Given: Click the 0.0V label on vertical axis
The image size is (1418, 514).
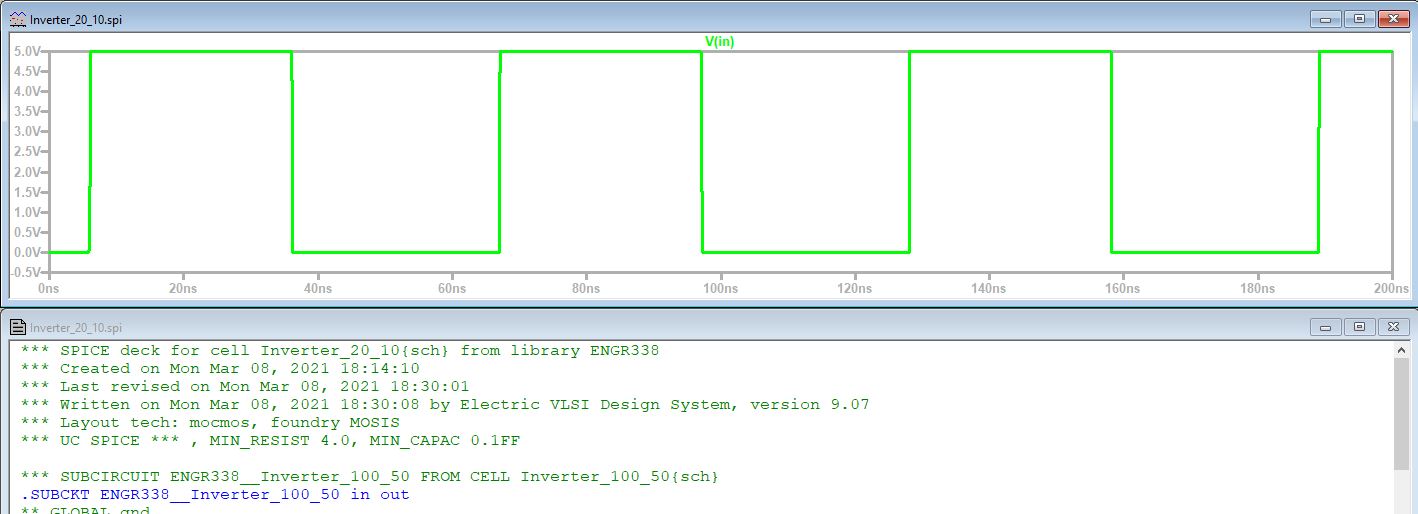Looking at the screenshot, I should [27, 252].
